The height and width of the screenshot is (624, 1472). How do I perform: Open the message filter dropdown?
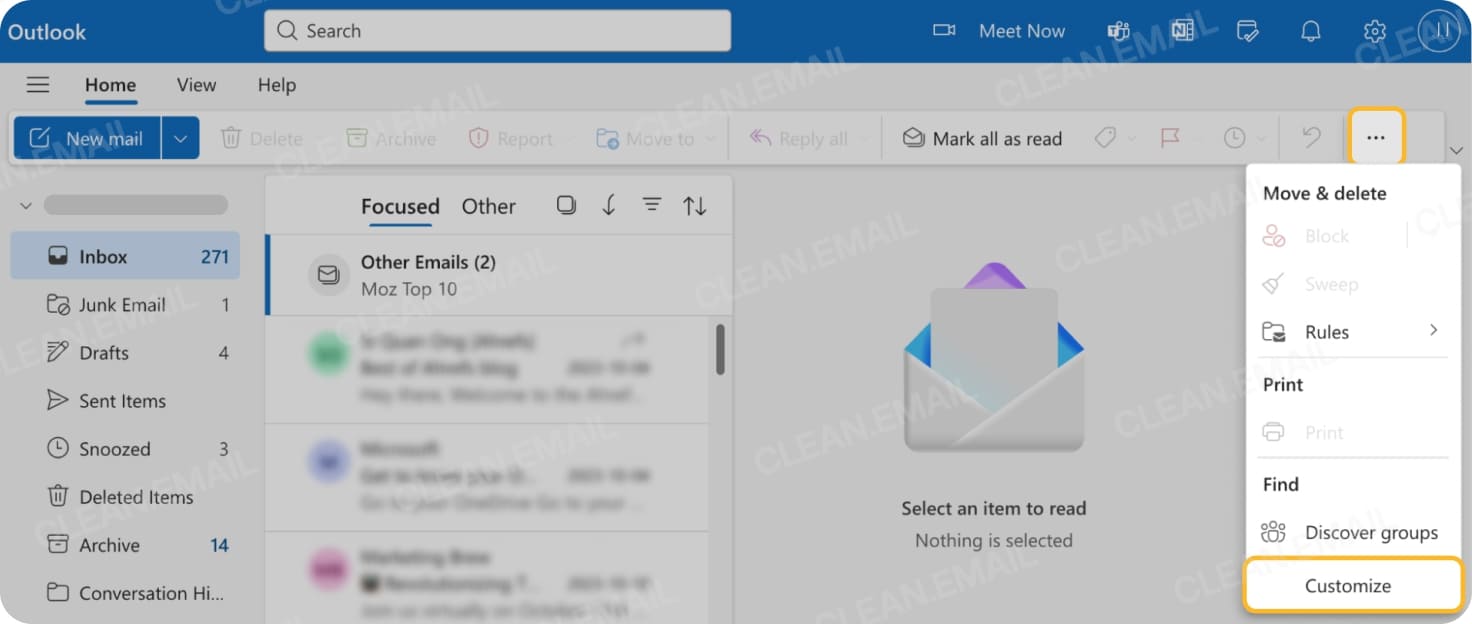(652, 204)
